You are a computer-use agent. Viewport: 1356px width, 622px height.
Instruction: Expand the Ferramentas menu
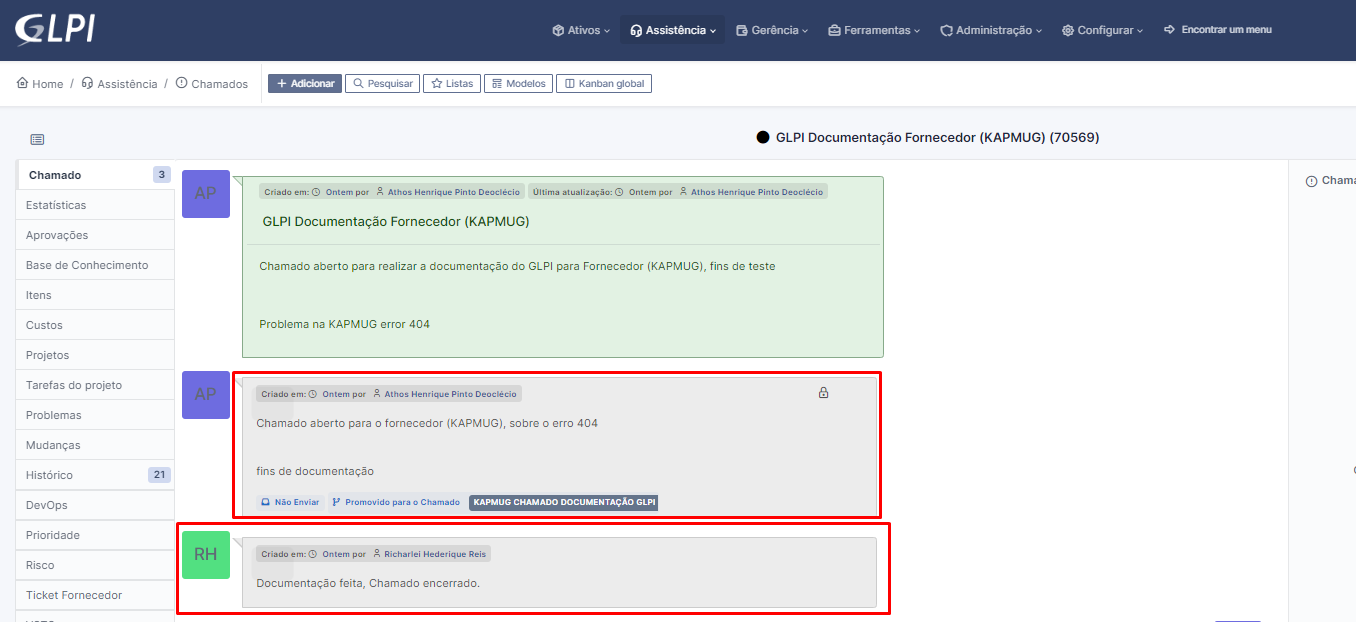875,30
